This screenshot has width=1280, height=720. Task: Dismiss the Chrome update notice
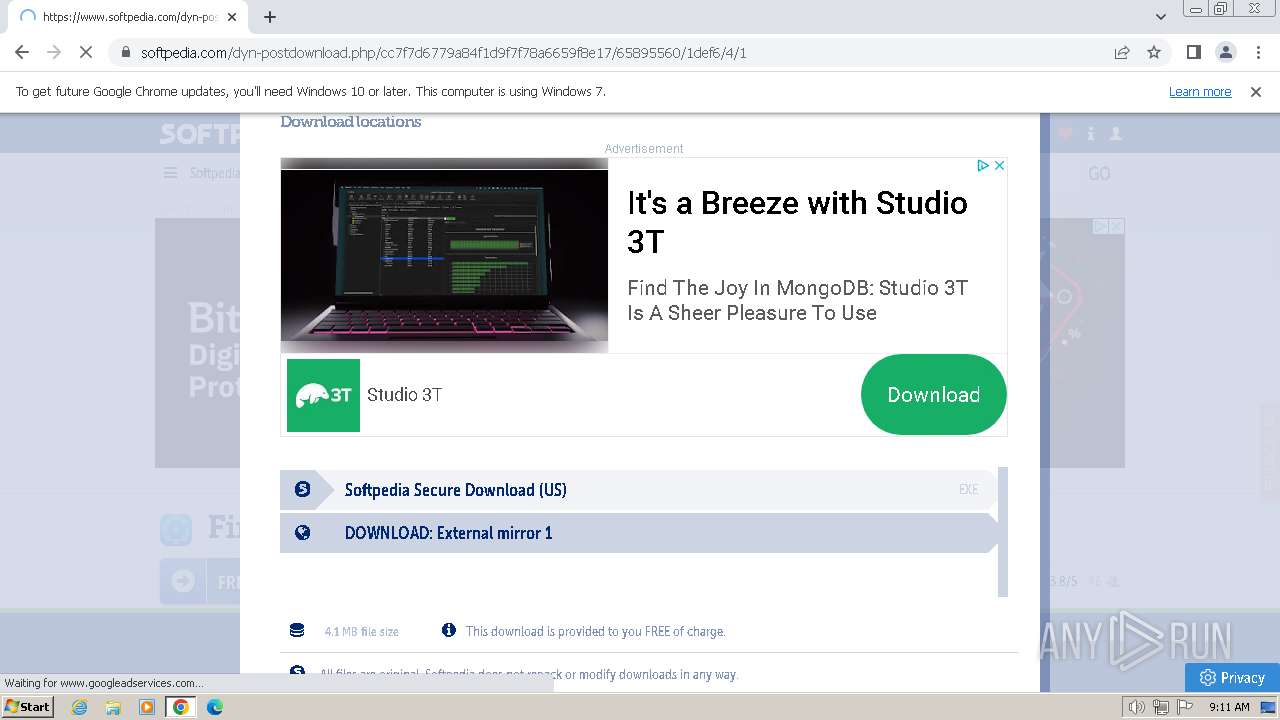tap(1256, 91)
